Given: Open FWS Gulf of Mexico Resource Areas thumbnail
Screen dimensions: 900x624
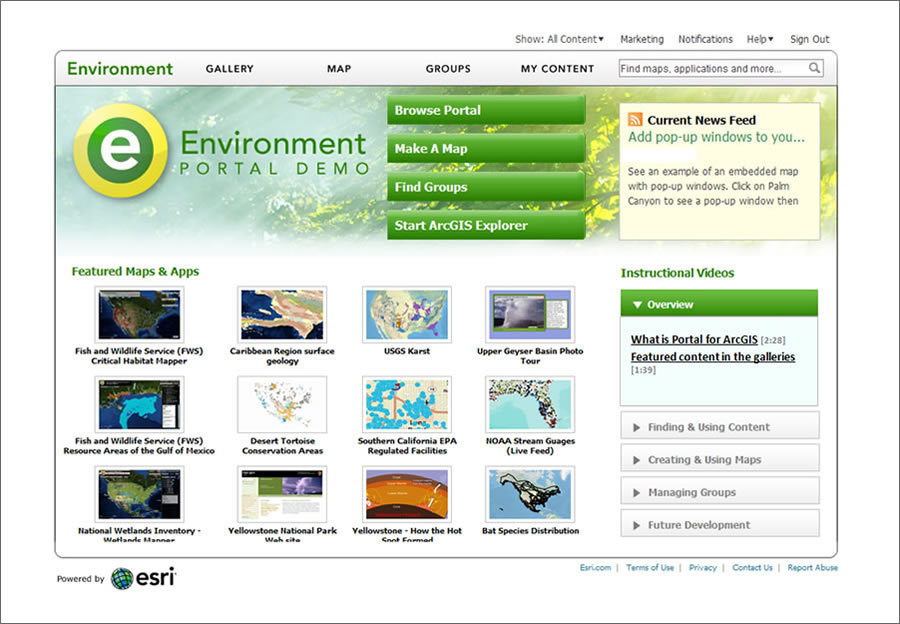Looking at the screenshot, I should 139,404.
